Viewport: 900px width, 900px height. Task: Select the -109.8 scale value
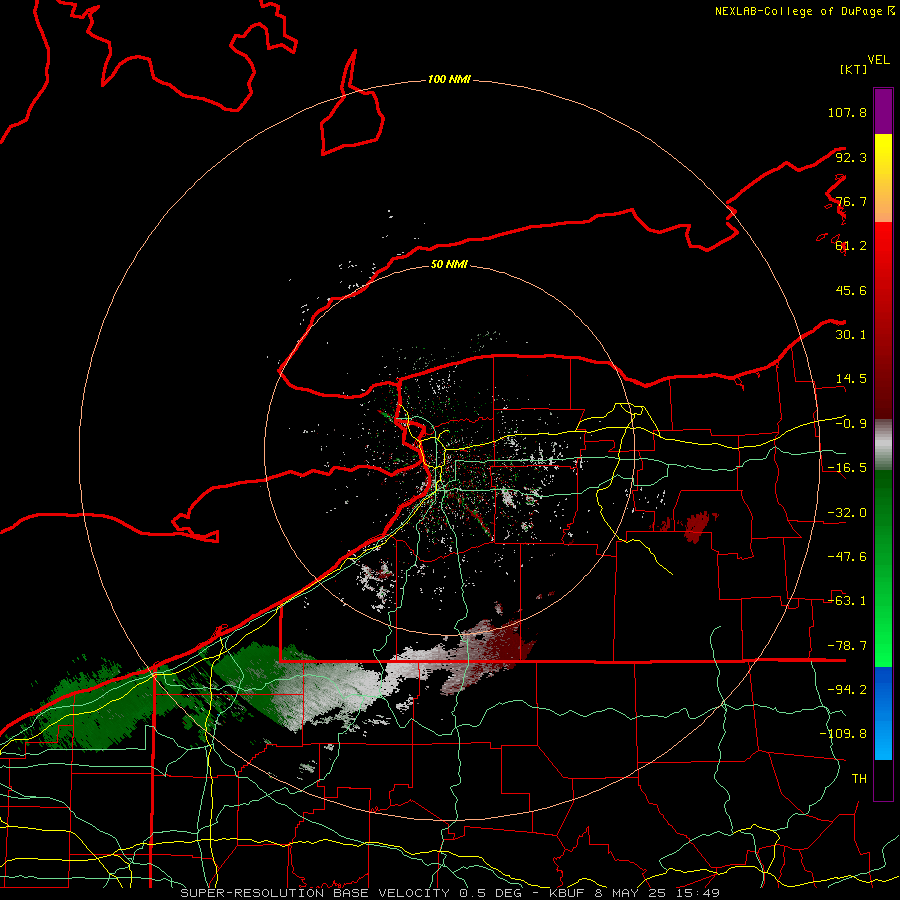pyautogui.click(x=843, y=734)
